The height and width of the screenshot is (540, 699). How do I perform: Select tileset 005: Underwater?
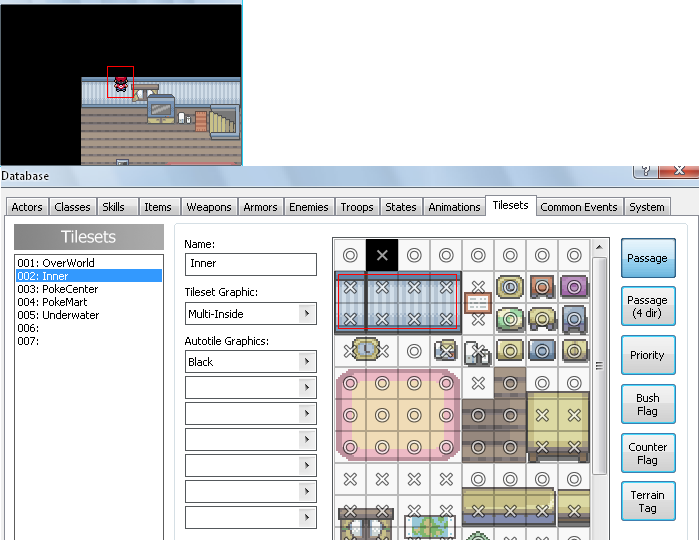point(89,315)
